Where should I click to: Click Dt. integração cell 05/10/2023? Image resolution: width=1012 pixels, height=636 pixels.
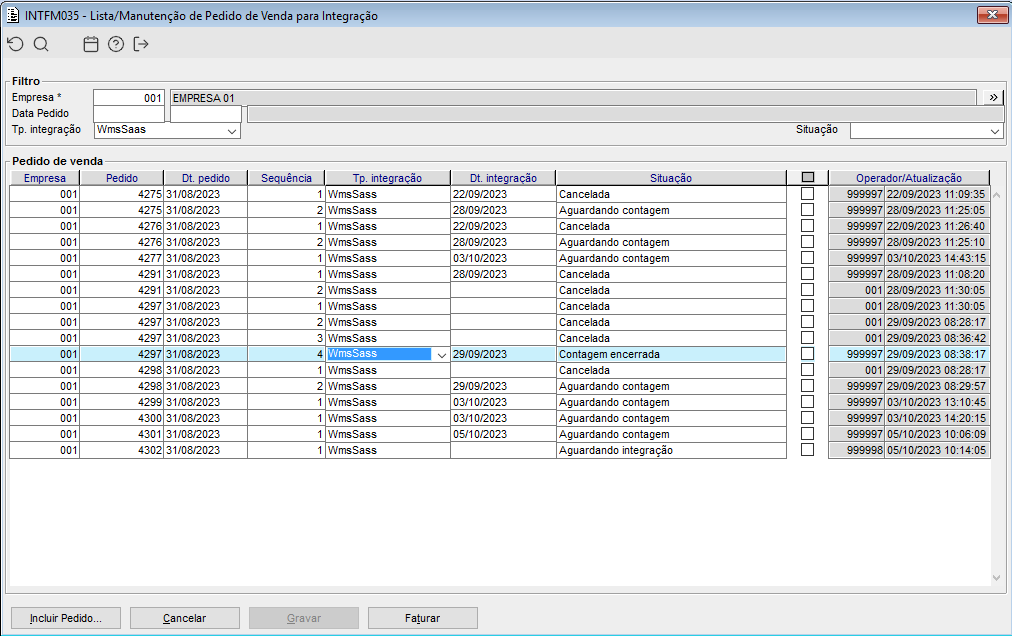(x=503, y=435)
